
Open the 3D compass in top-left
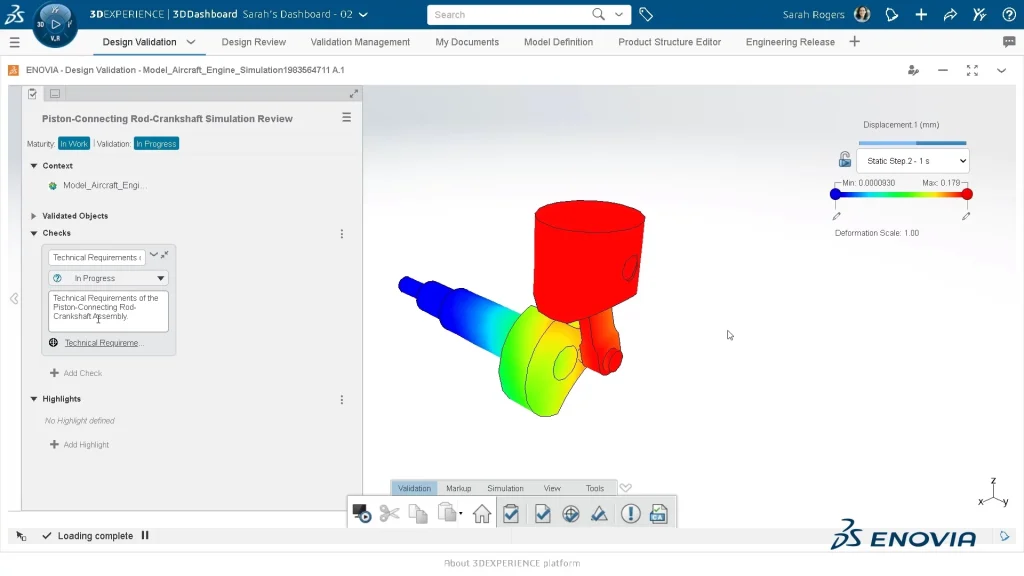tap(55, 23)
